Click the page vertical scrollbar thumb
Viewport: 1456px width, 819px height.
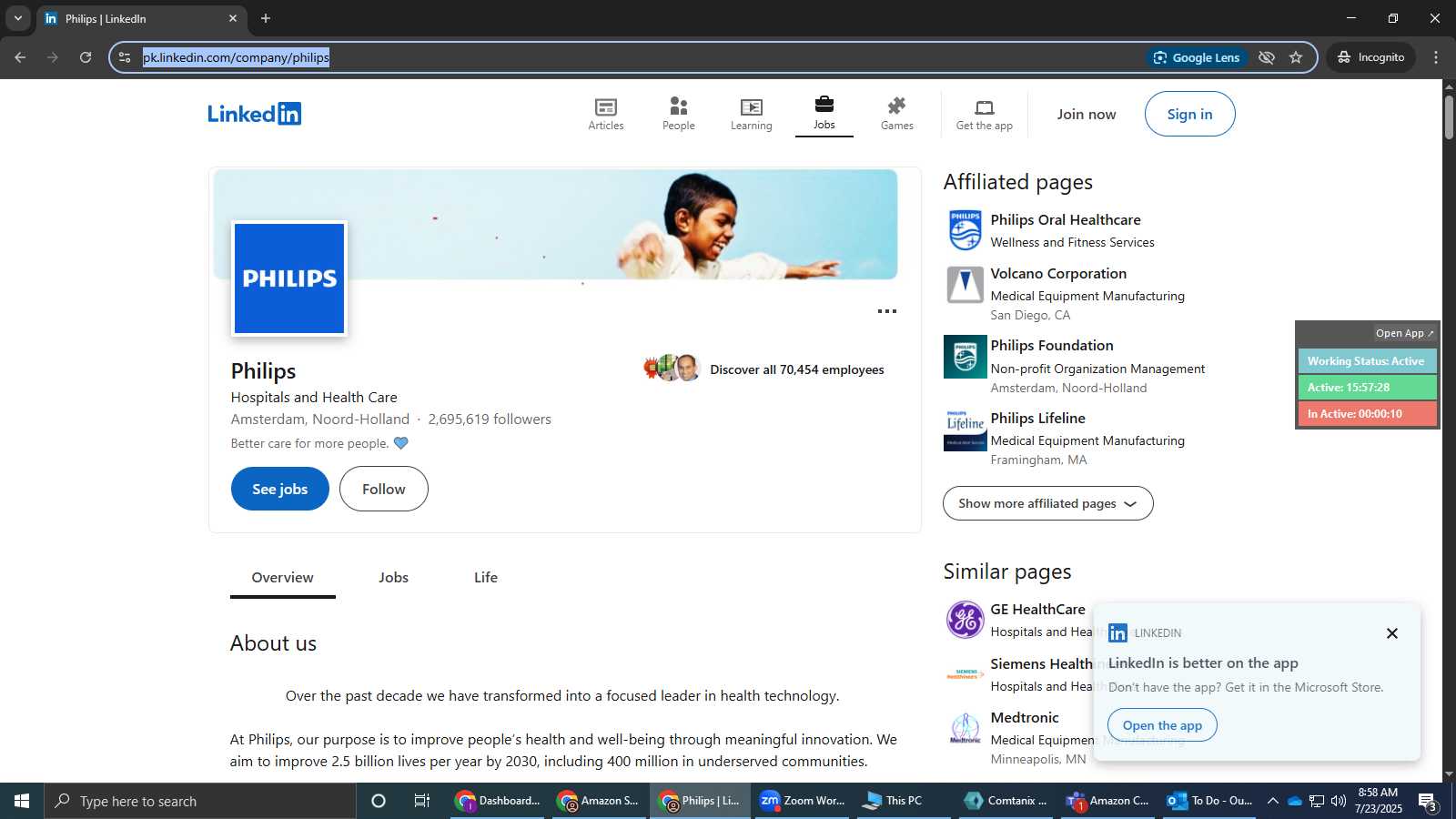(1449, 116)
